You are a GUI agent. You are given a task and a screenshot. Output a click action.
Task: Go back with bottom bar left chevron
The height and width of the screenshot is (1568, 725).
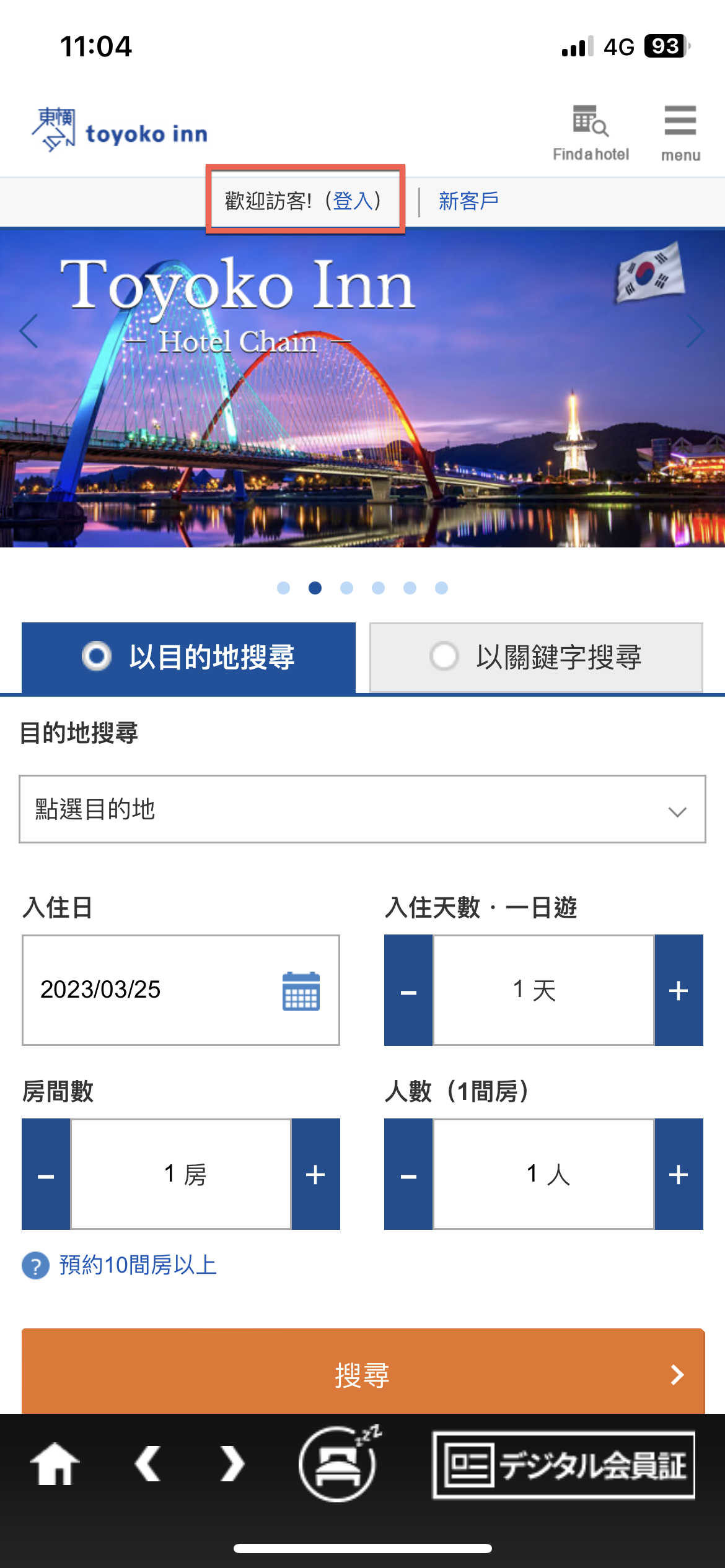pyautogui.click(x=148, y=1464)
